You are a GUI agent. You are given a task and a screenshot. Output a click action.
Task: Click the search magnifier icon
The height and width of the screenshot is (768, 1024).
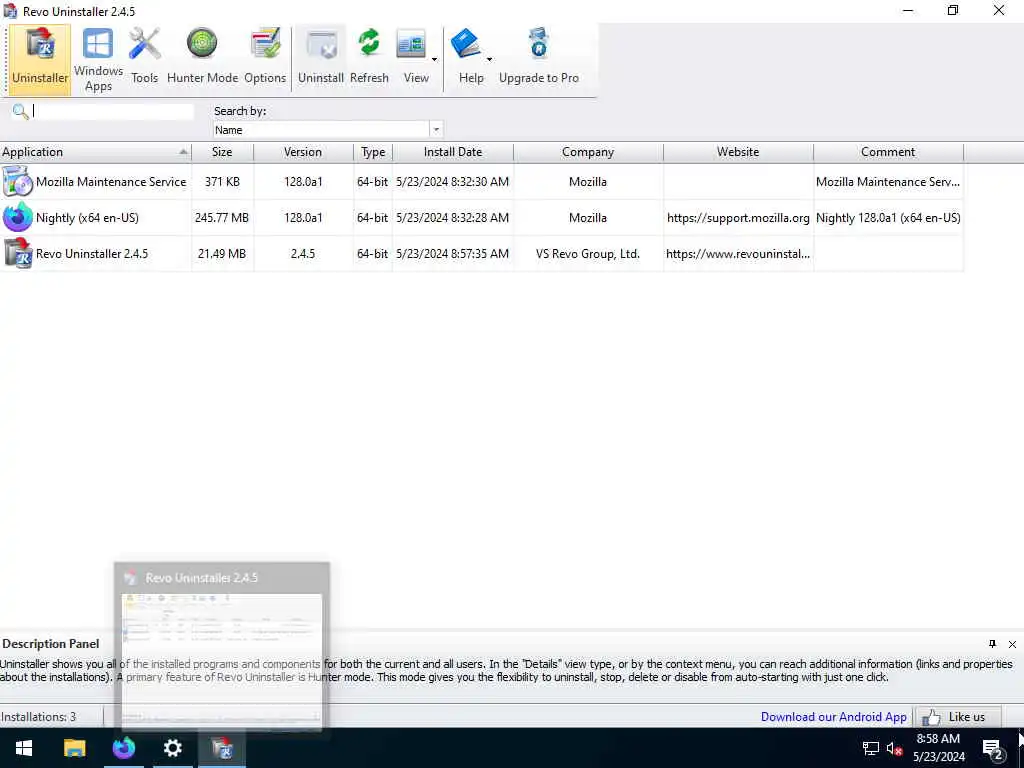[20, 112]
